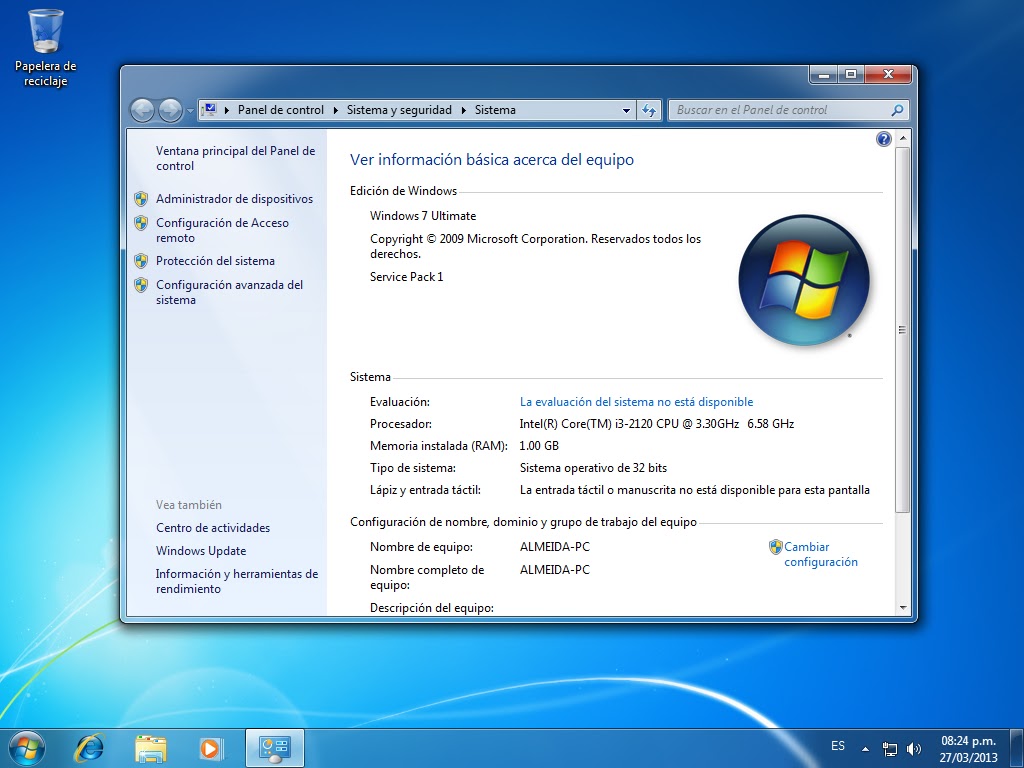Click the Forward navigation arrow
This screenshot has width=1024, height=768.
click(x=170, y=110)
